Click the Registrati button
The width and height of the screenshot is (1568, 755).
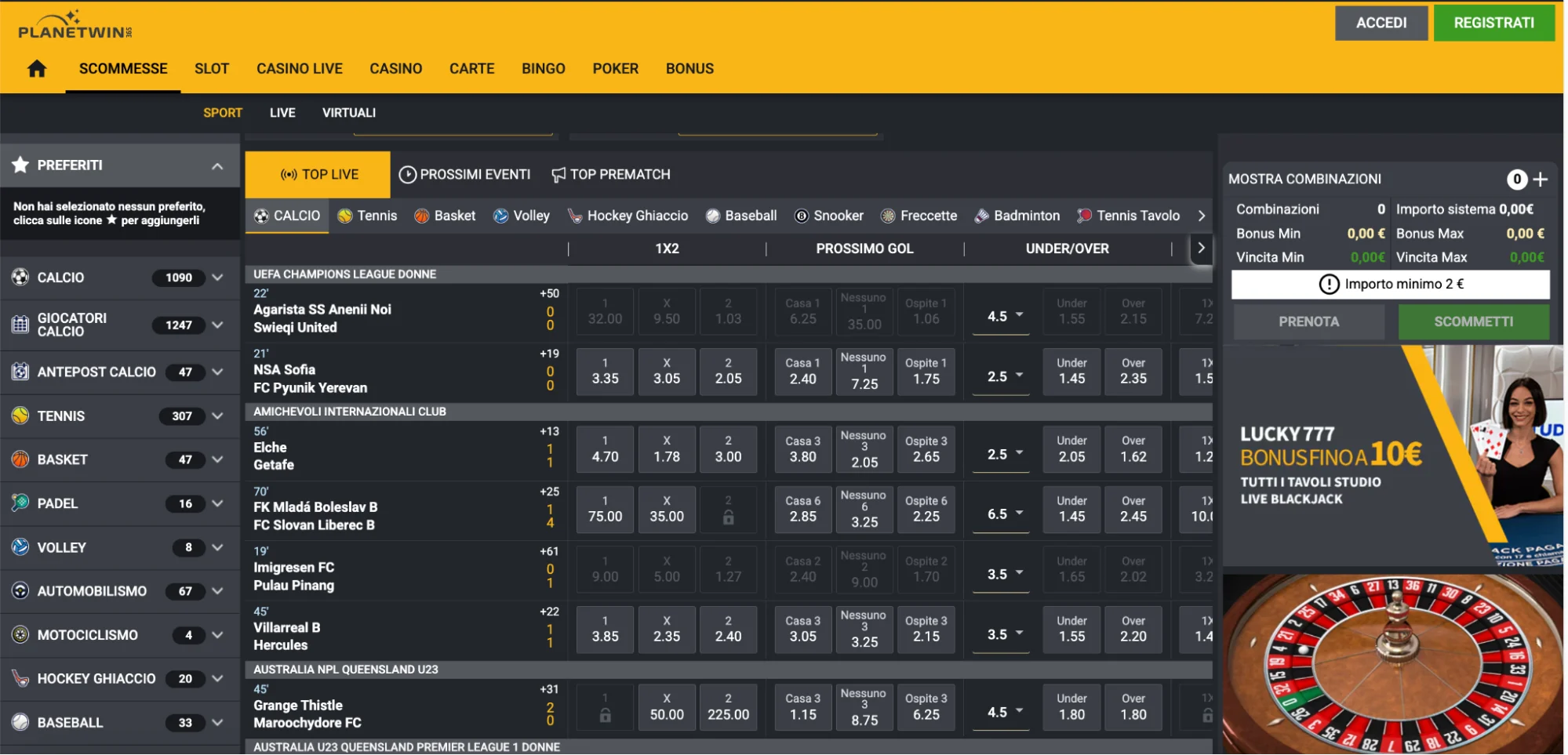pyautogui.click(x=1493, y=23)
